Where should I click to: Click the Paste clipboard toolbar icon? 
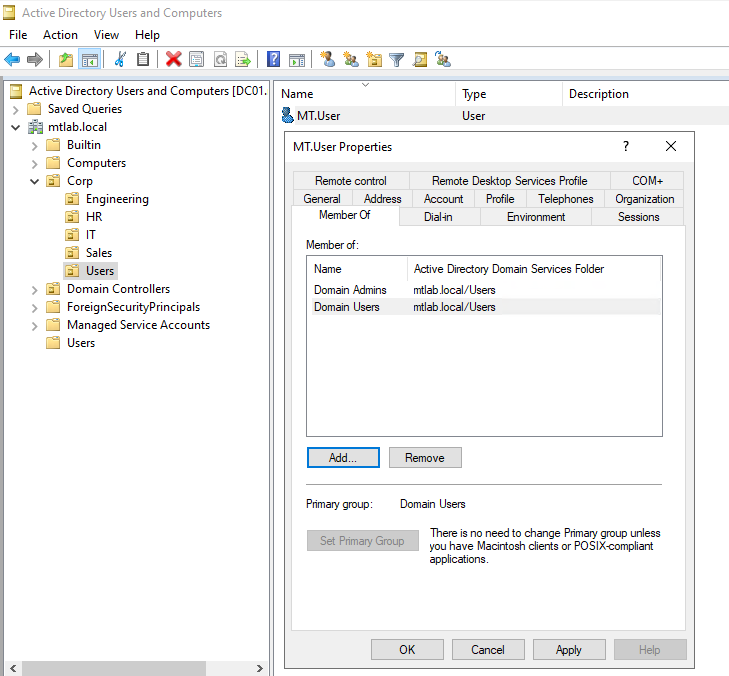(x=143, y=60)
